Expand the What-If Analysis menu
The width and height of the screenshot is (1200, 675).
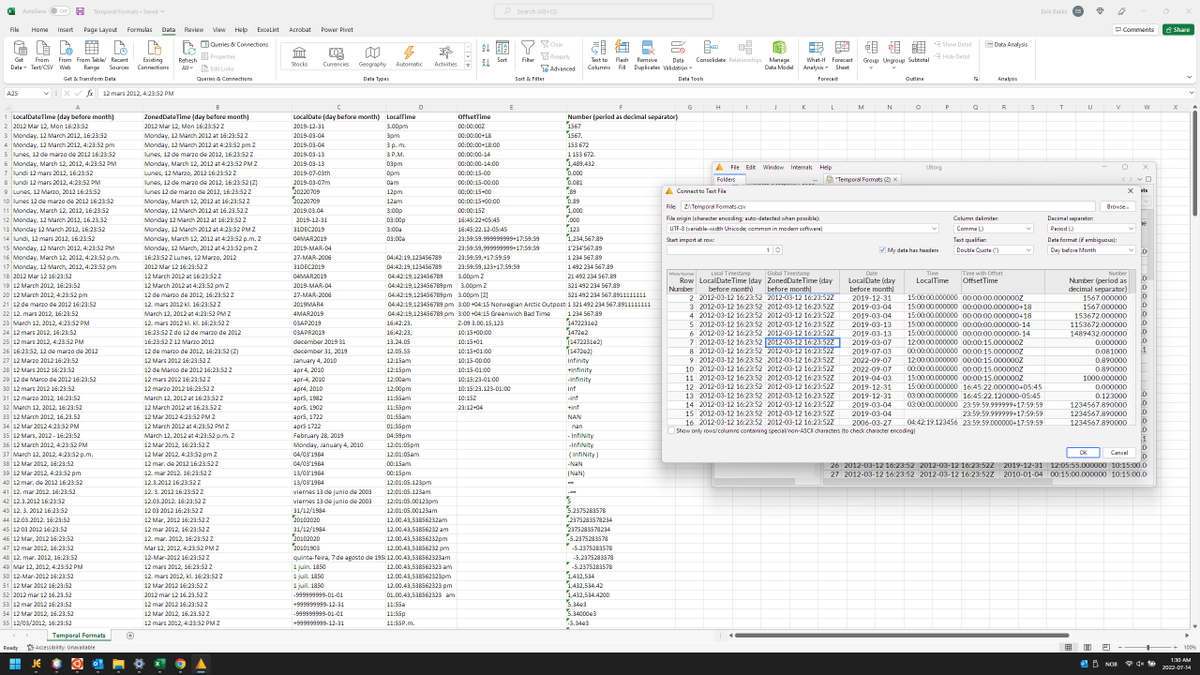[x=815, y=57]
